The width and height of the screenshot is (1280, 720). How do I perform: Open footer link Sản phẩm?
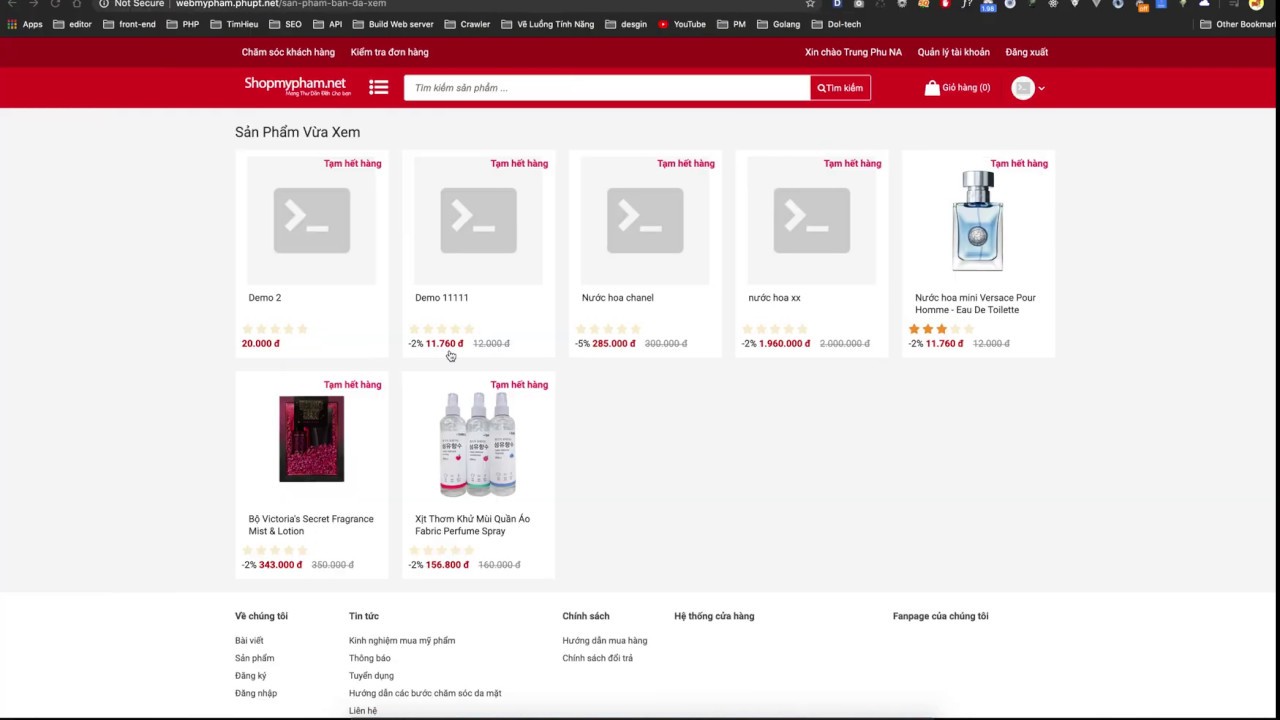(255, 658)
